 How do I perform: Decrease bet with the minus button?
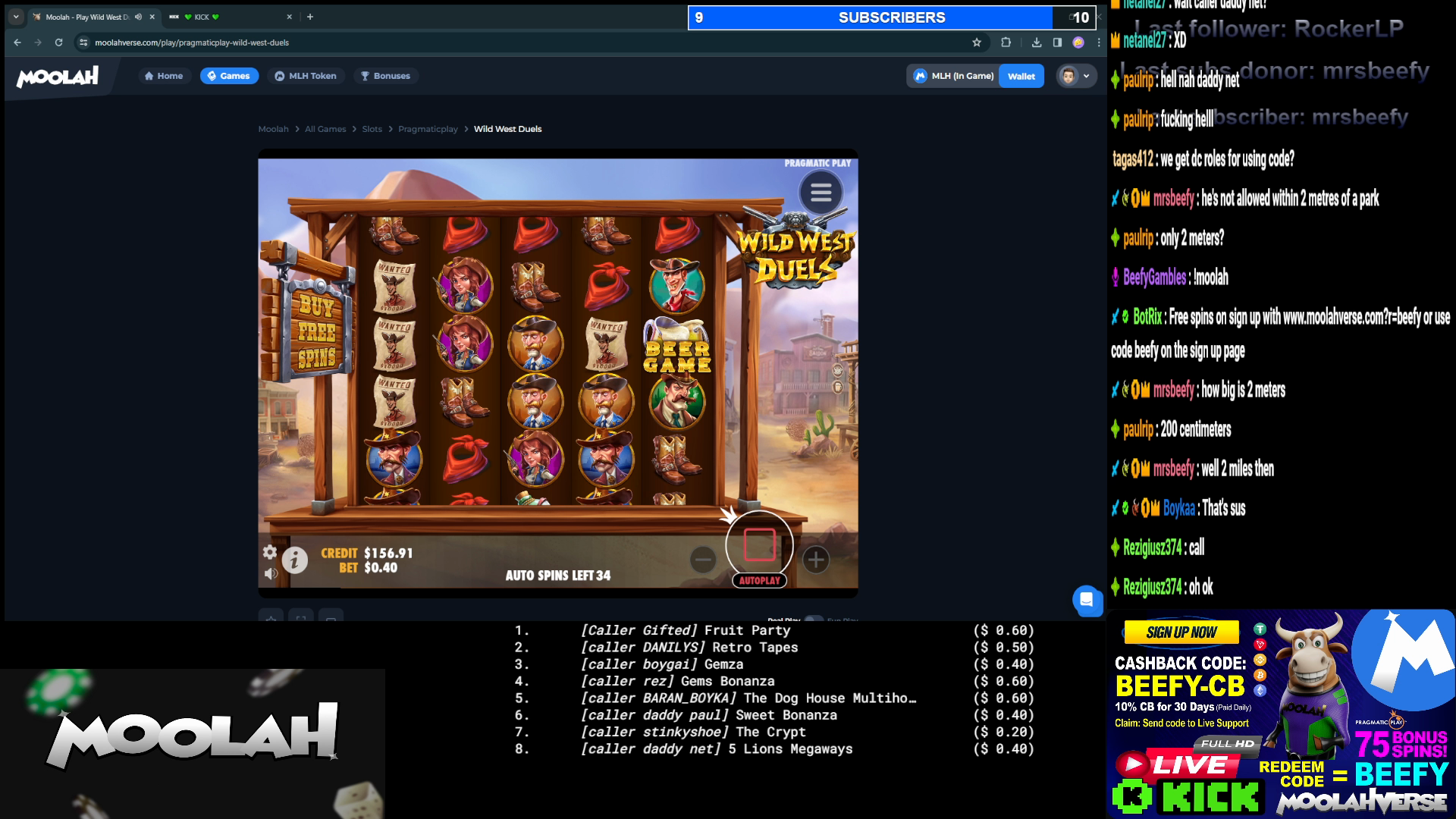tap(703, 560)
